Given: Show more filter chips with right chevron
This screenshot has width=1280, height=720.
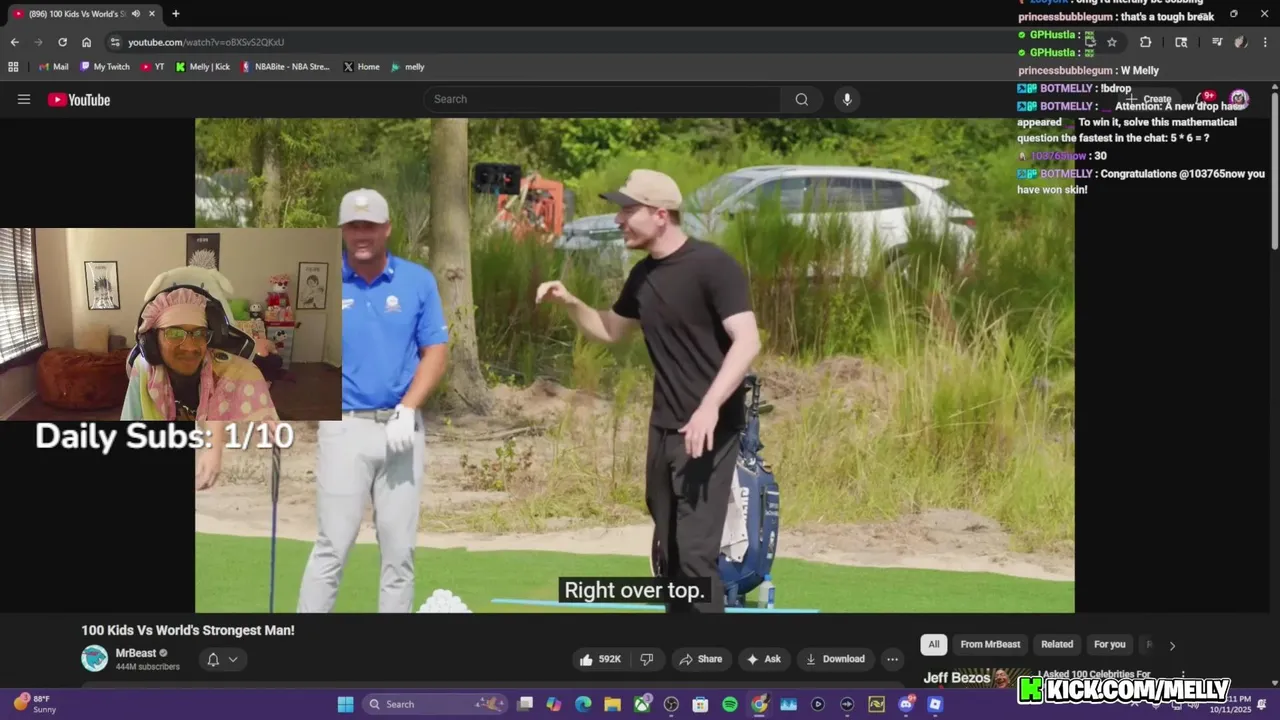Looking at the screenshot, I should (x=1172, y=645).
